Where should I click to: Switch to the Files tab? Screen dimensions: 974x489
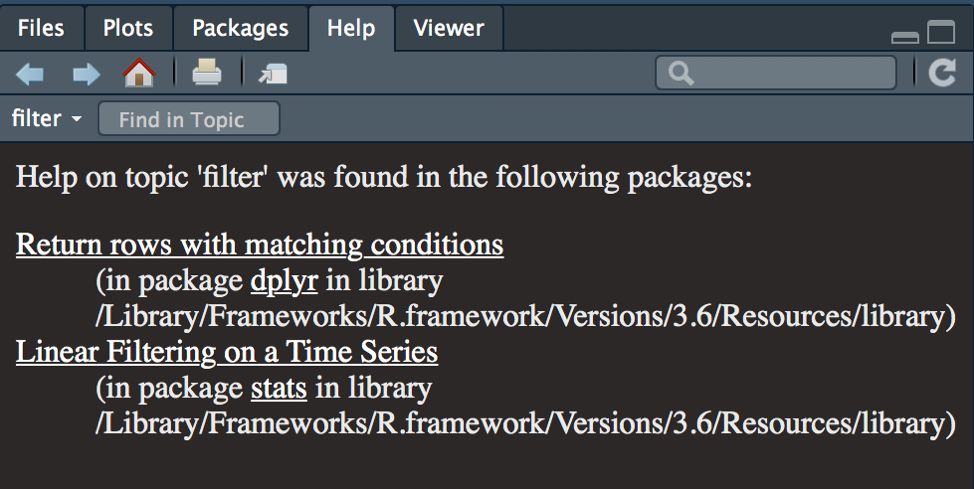tap(41, 28)
